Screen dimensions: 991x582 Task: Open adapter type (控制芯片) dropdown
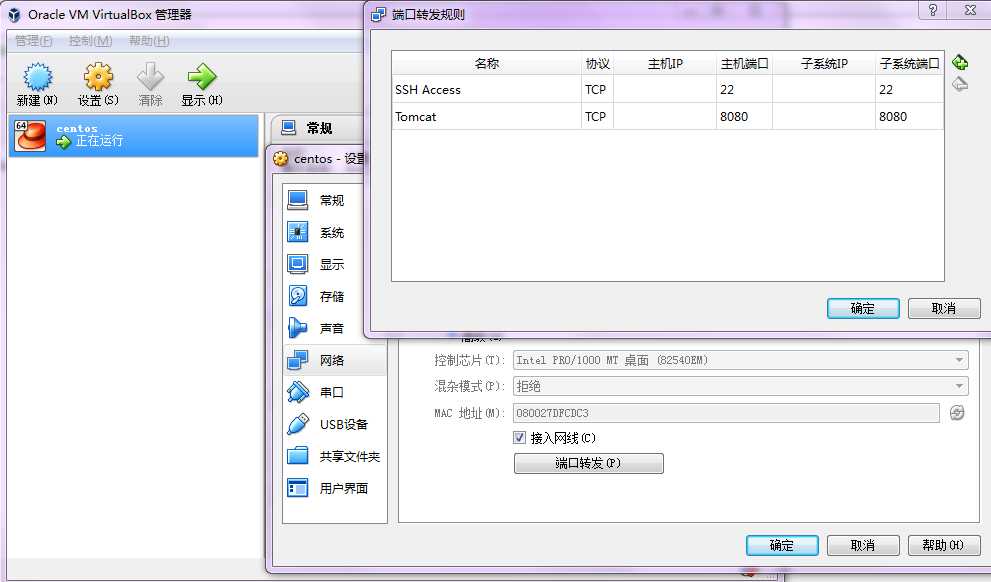741,360
